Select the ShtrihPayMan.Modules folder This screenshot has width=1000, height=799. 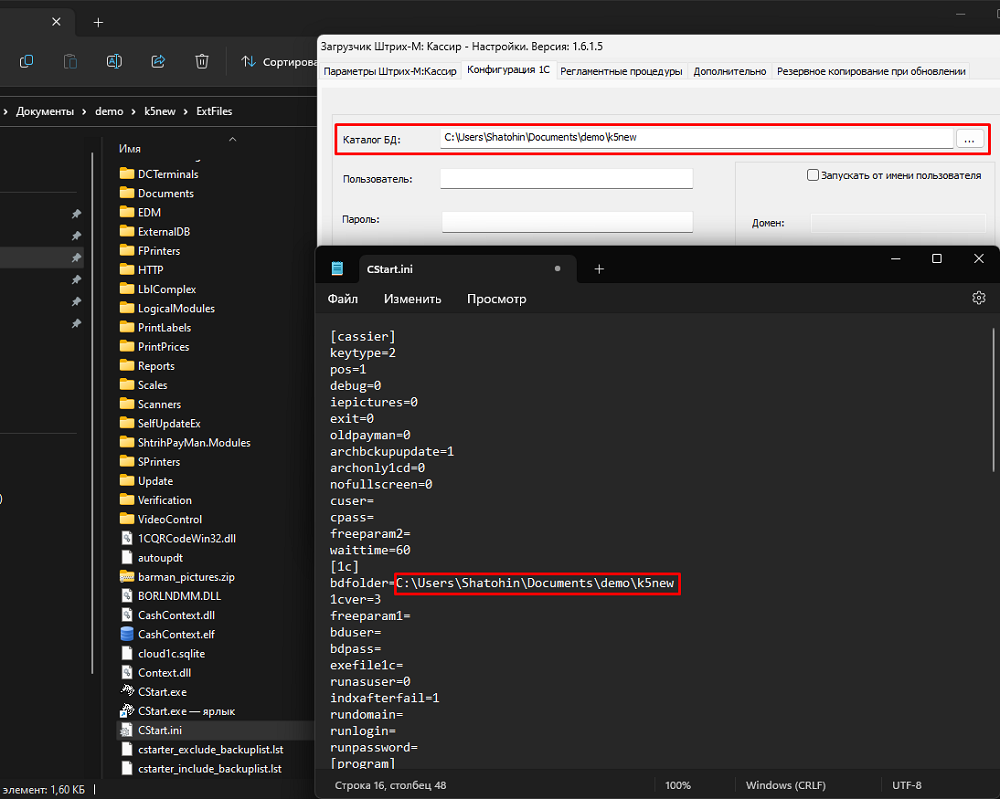[185, 442]
